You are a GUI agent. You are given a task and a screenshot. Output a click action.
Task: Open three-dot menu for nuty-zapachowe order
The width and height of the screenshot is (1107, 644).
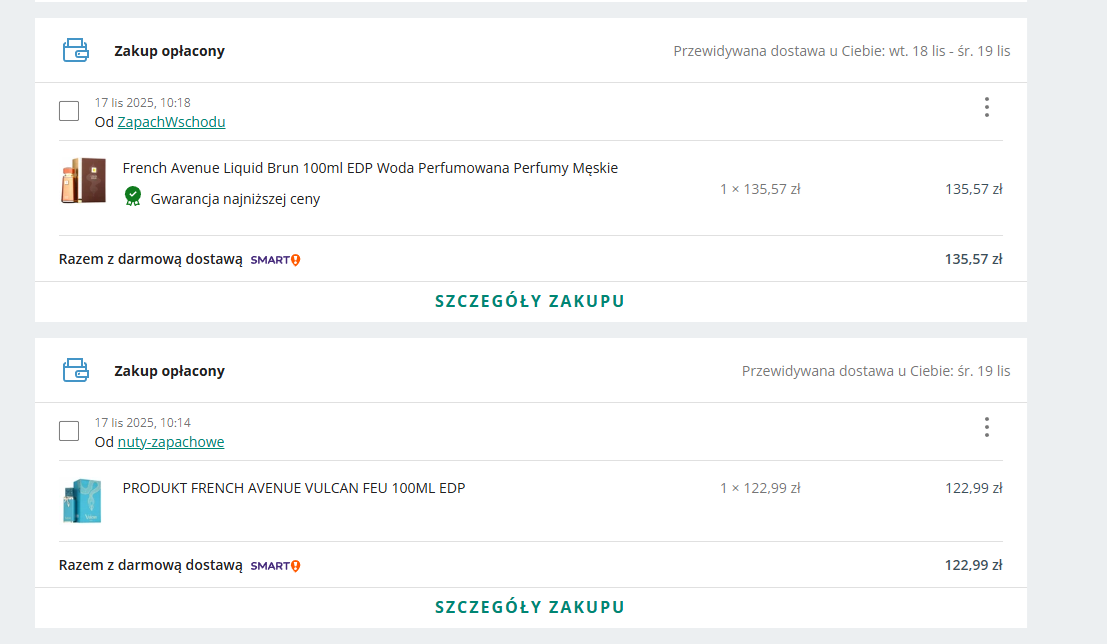click(986, 427)
